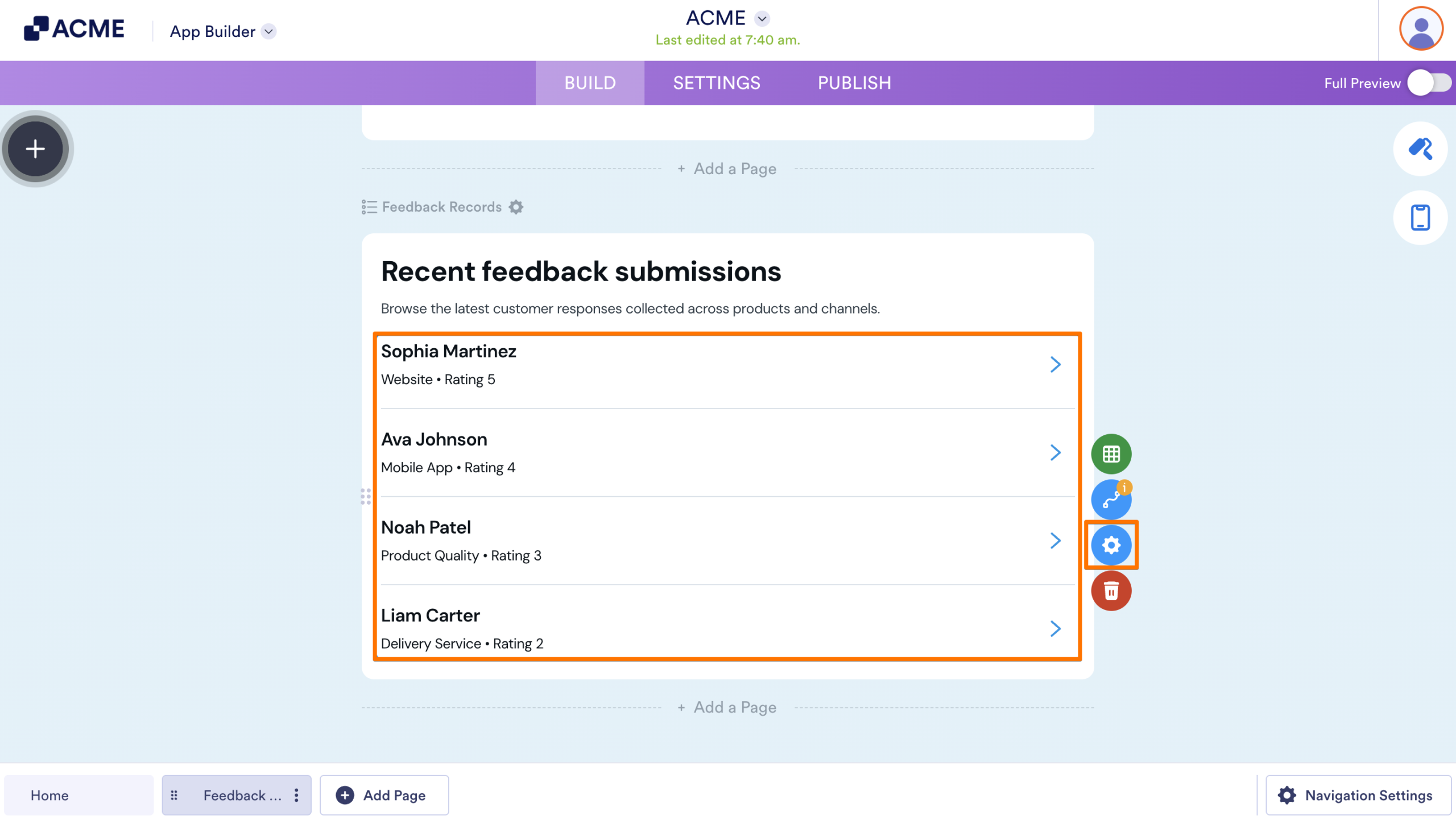Click the Feedback Records list icon

tap(369, 207)
